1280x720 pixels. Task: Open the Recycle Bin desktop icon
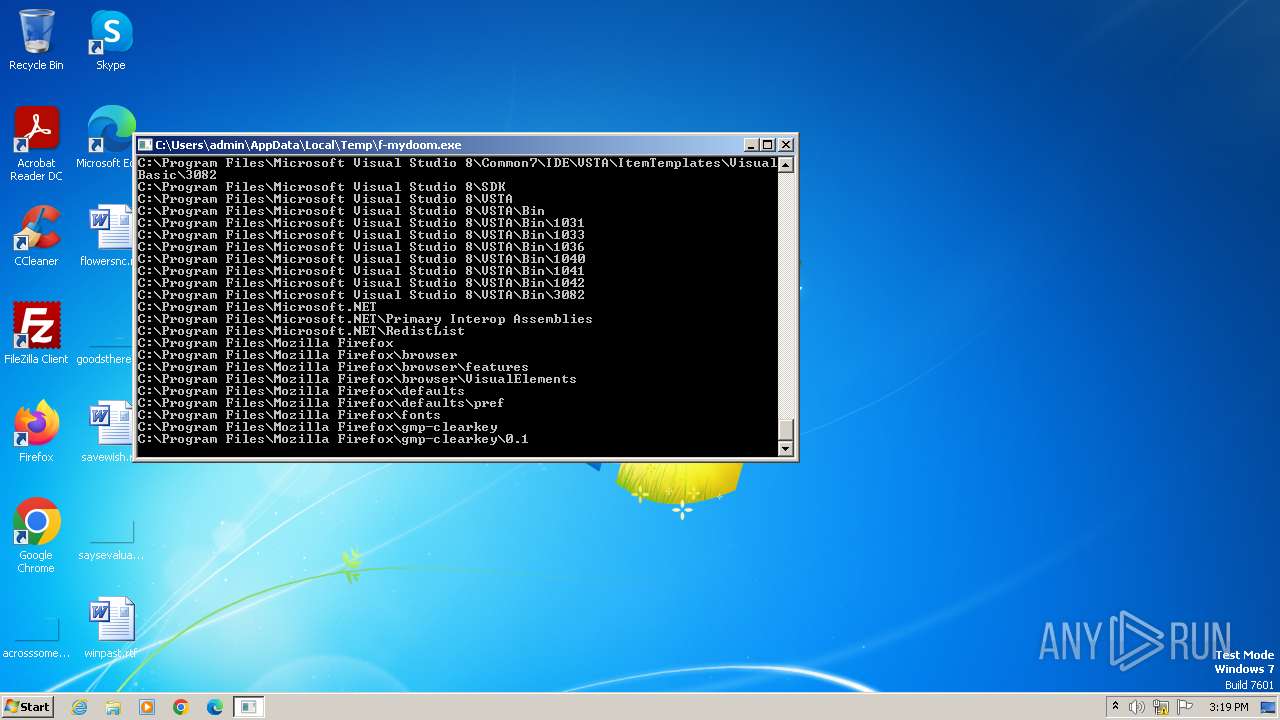(x=36, y=40)
